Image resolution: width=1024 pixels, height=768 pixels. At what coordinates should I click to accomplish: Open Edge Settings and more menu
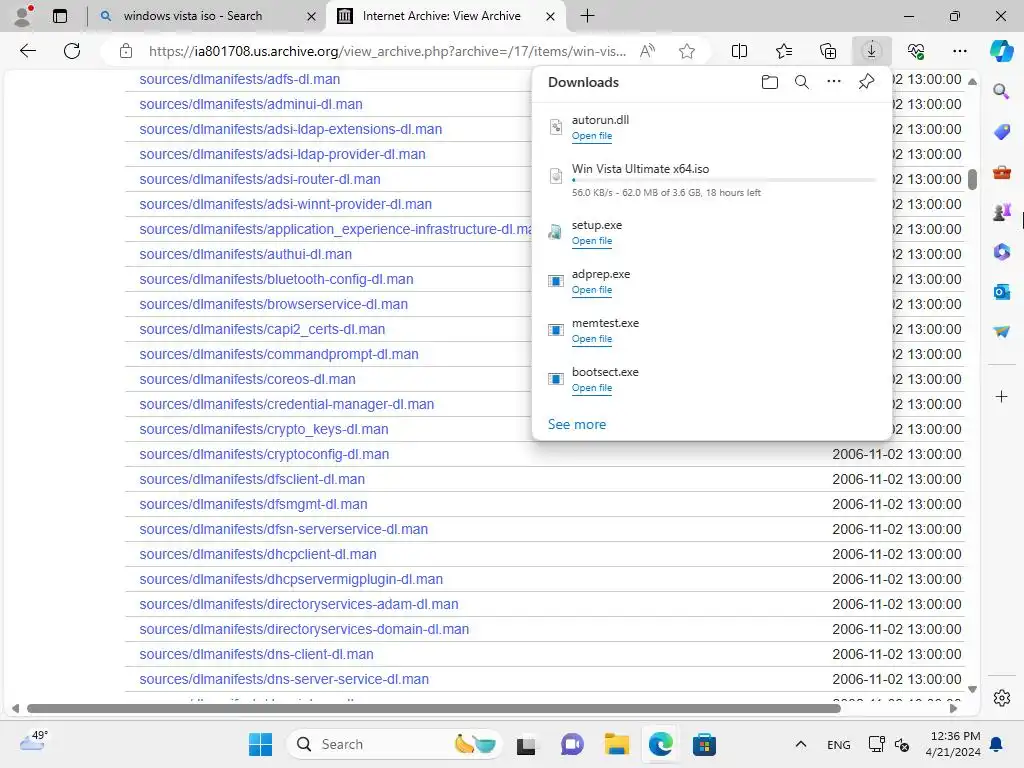pos(959,51)
